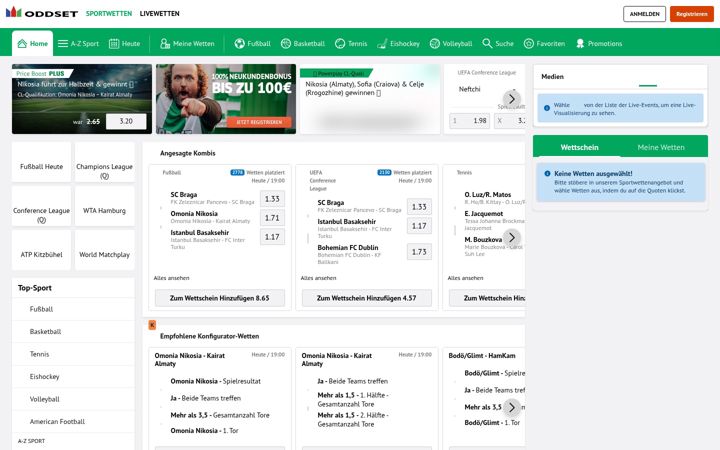Click Jetzt Registrieren on bonus banner

pos(259,122)
